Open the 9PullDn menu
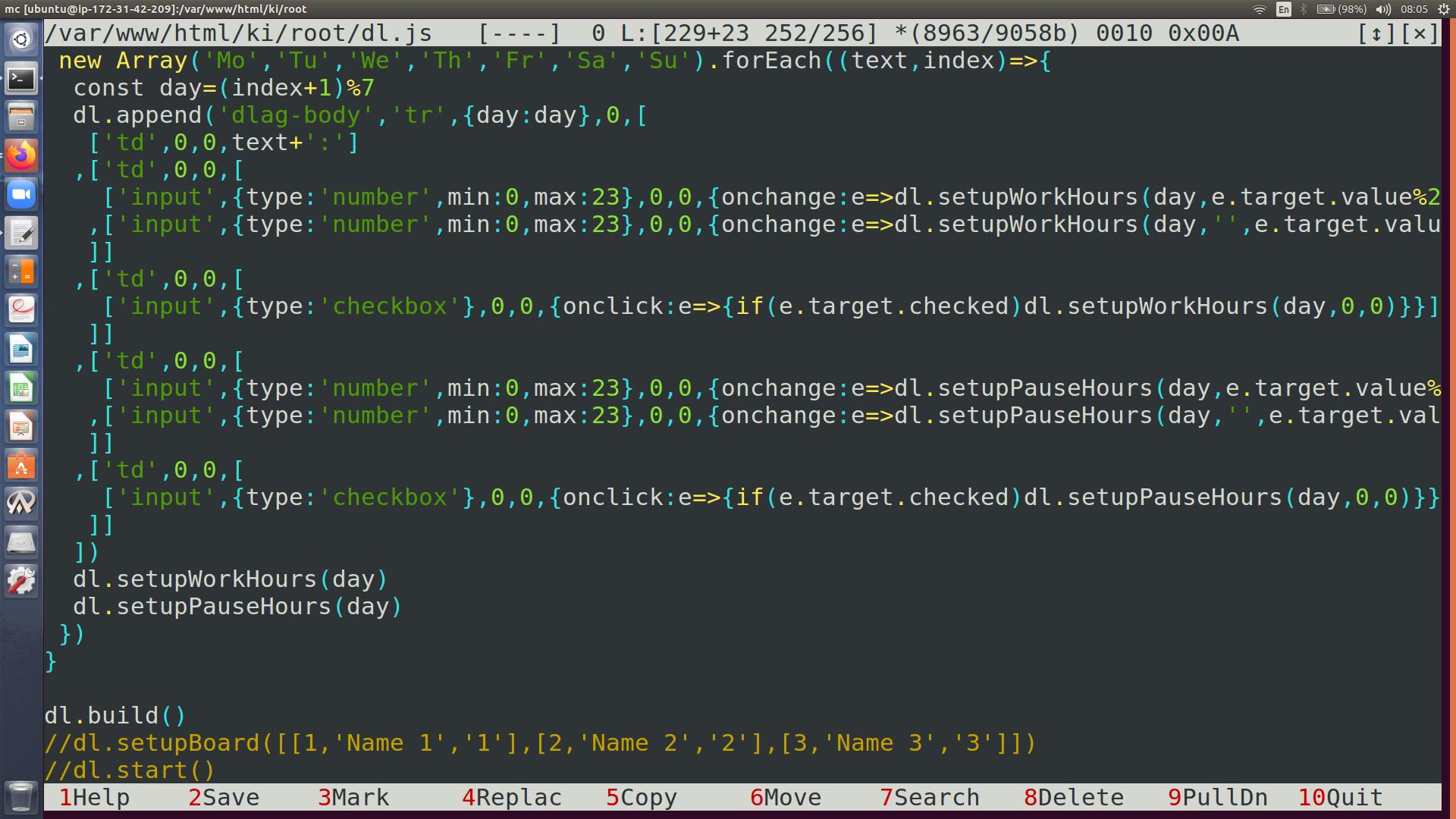This screenshot has width=1456, height=819. coord(1217,798)
